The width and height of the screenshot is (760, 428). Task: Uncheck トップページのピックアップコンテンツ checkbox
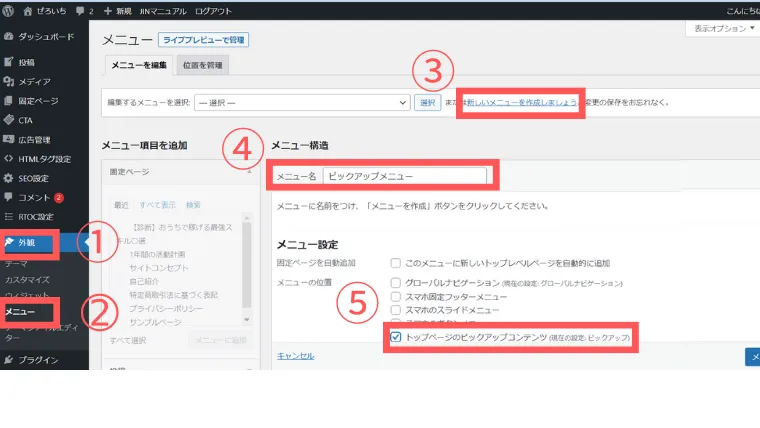point(396,337)
